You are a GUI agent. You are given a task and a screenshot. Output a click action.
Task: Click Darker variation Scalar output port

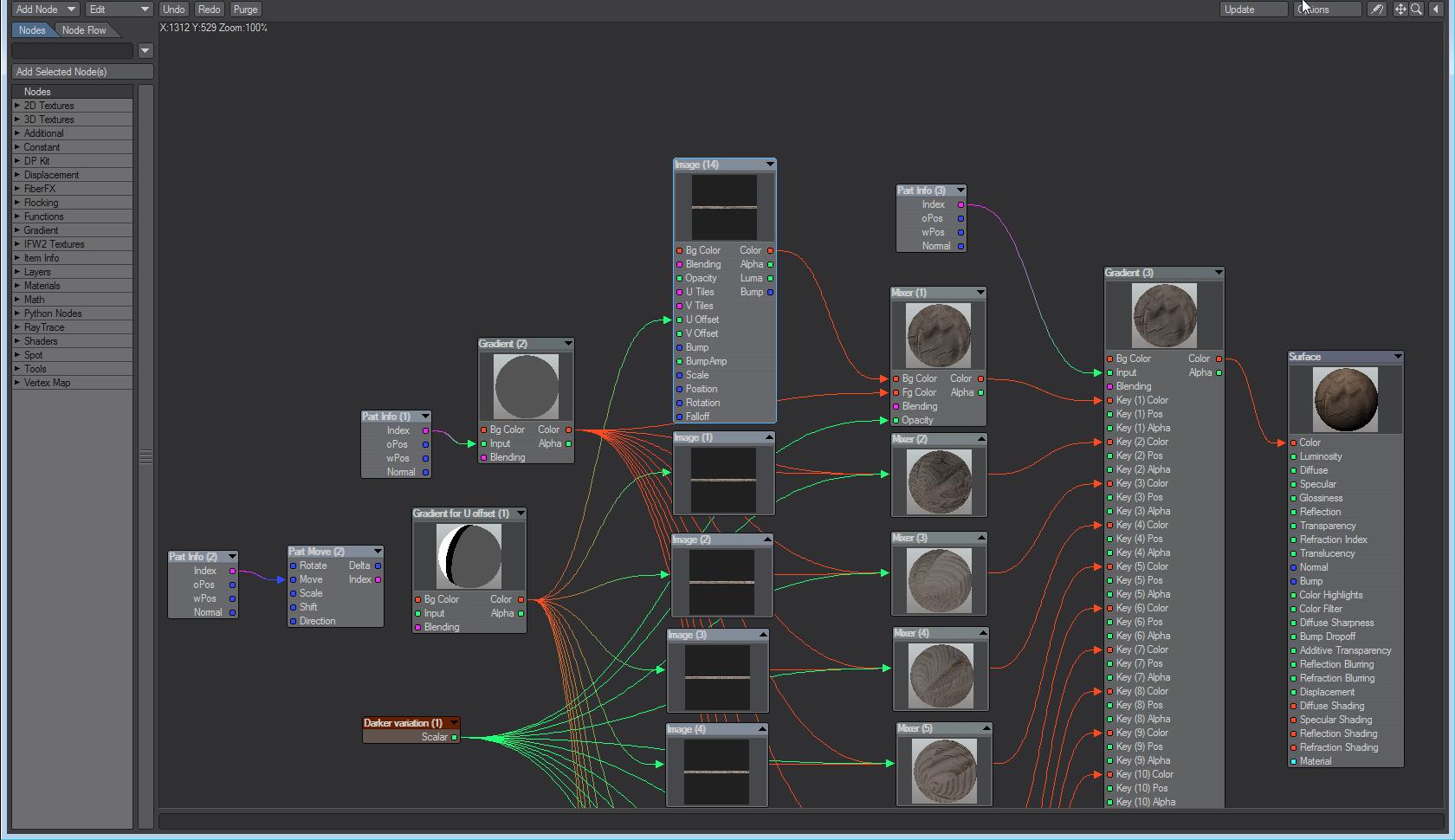455,738
